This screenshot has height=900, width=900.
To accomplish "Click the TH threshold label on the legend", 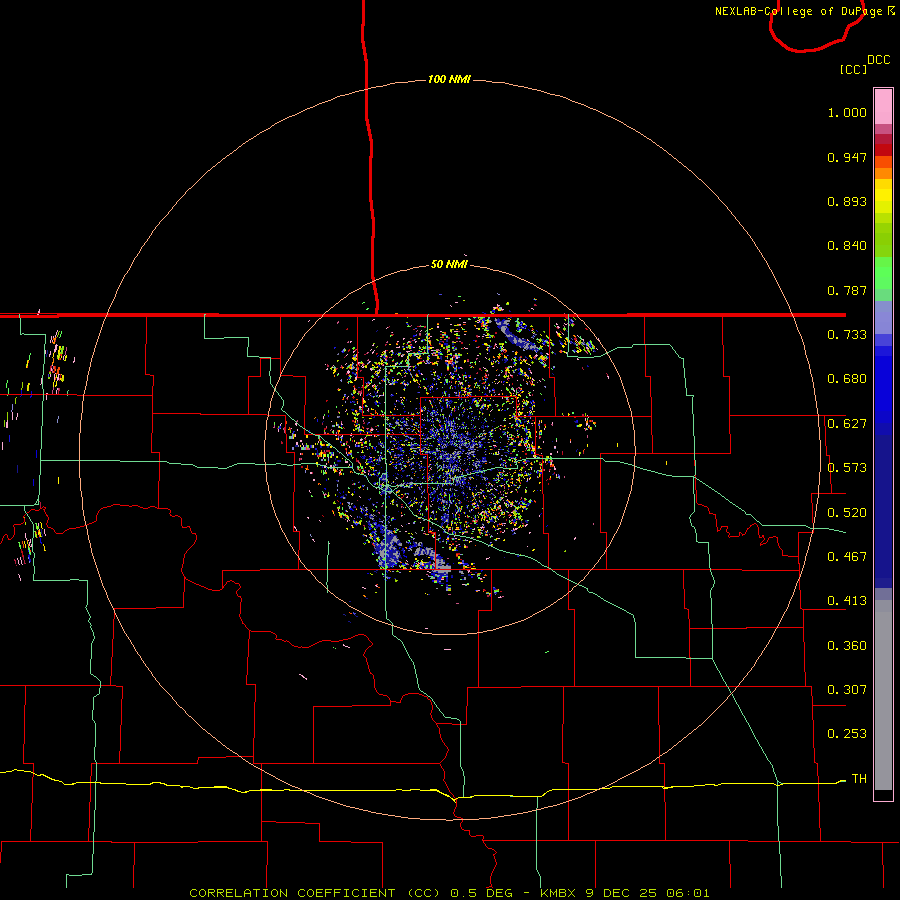I will click(x=859, y=779).
